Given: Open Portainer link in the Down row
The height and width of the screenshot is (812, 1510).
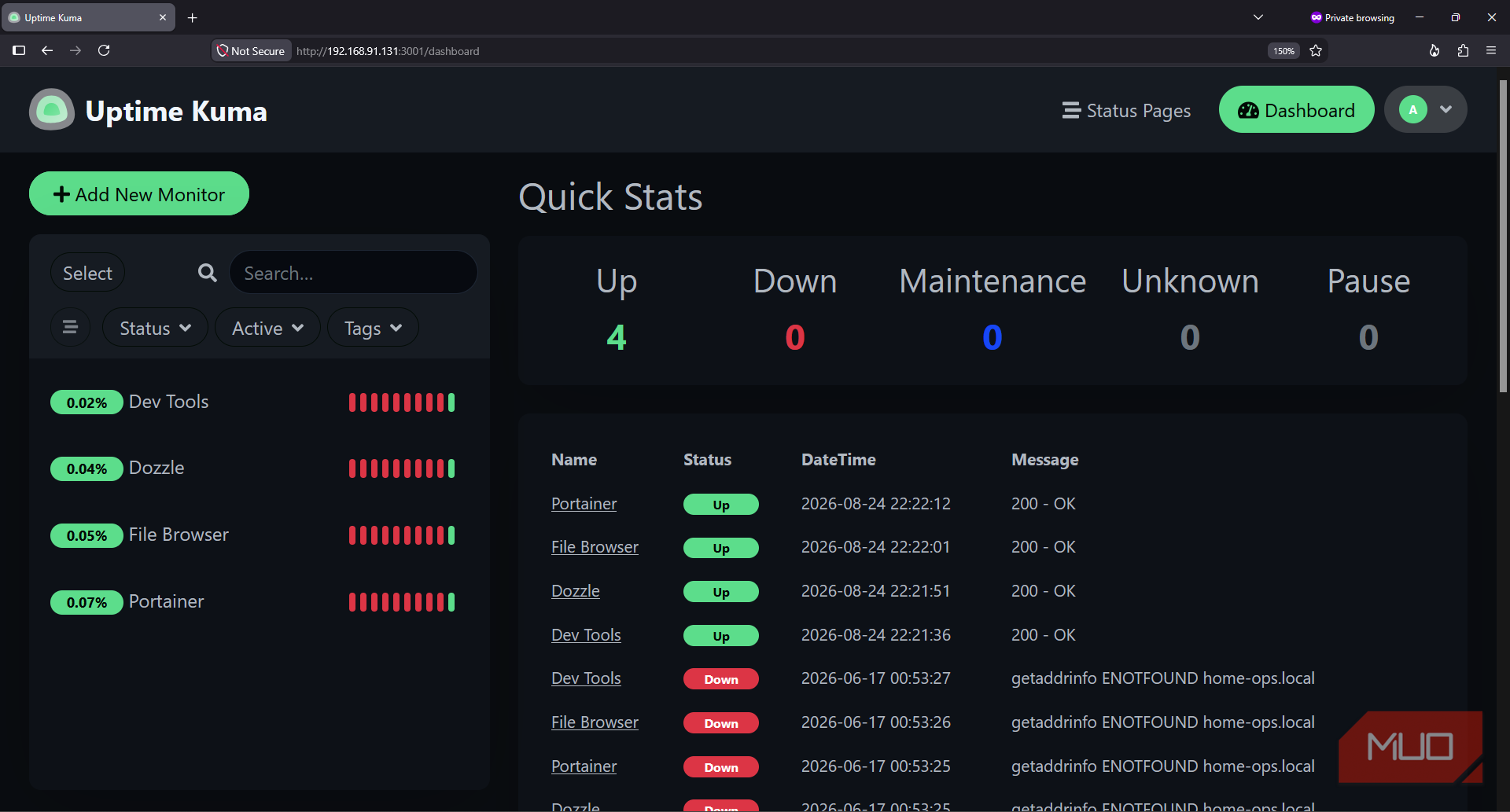Looking at the screenshot, I should [x=584, y=766].
